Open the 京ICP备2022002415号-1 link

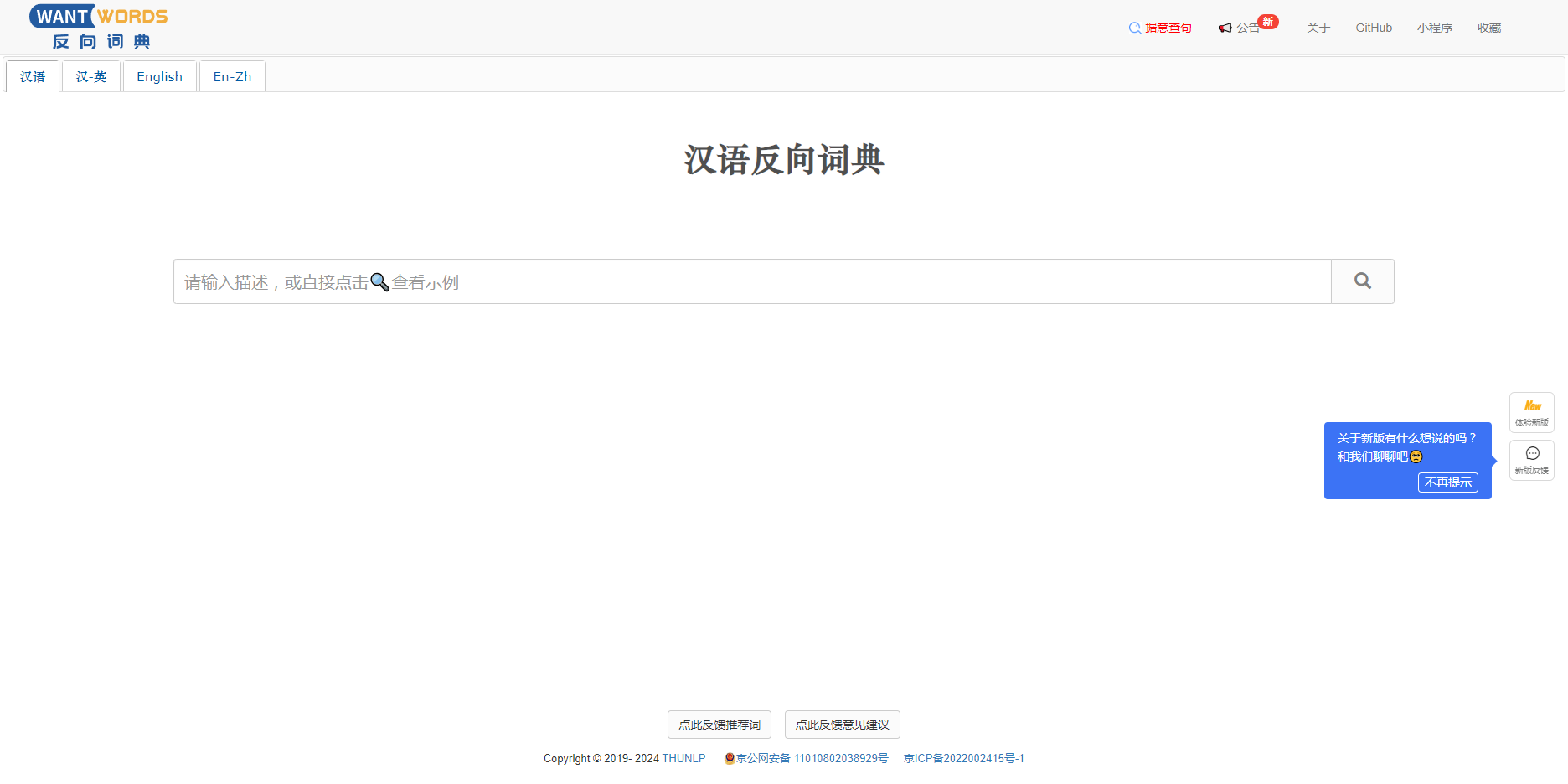[x=964, y=759]
